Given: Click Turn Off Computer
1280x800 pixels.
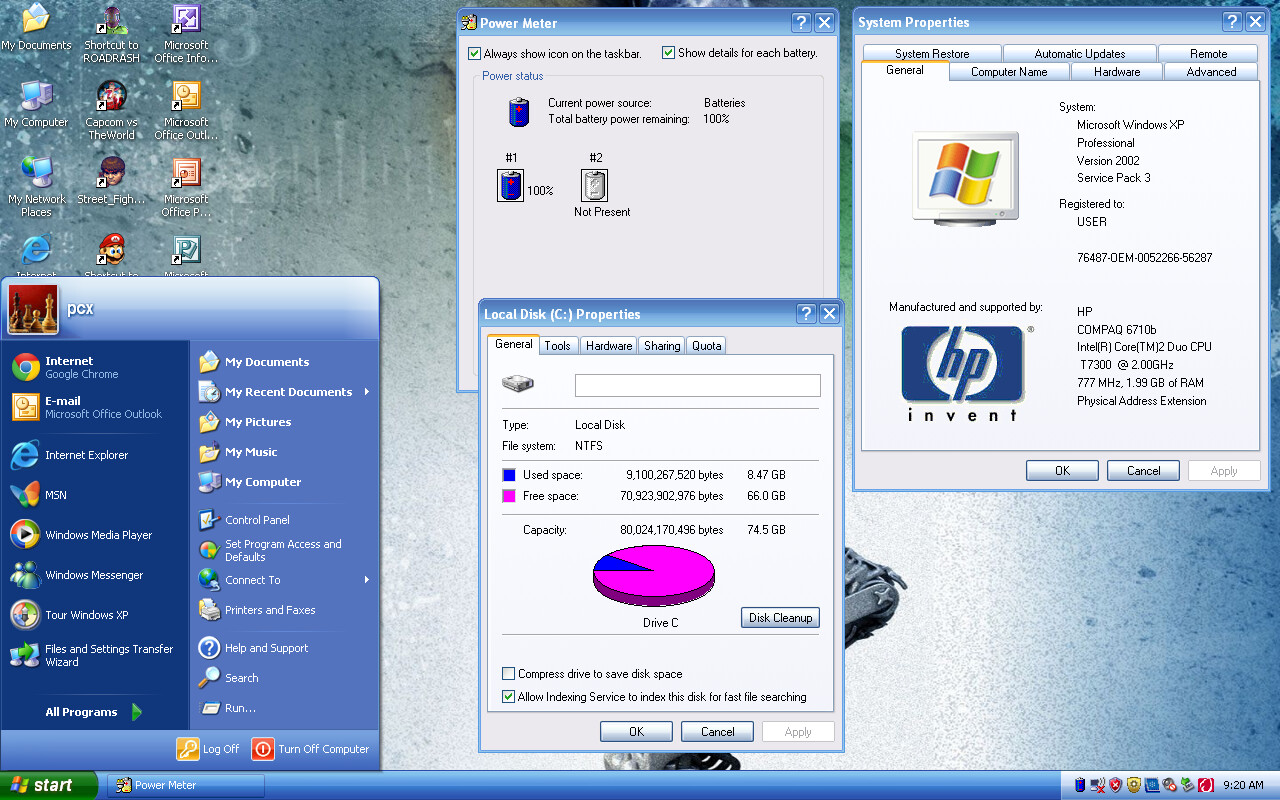Looking at the screenshot, I should [x=310, y=748].
